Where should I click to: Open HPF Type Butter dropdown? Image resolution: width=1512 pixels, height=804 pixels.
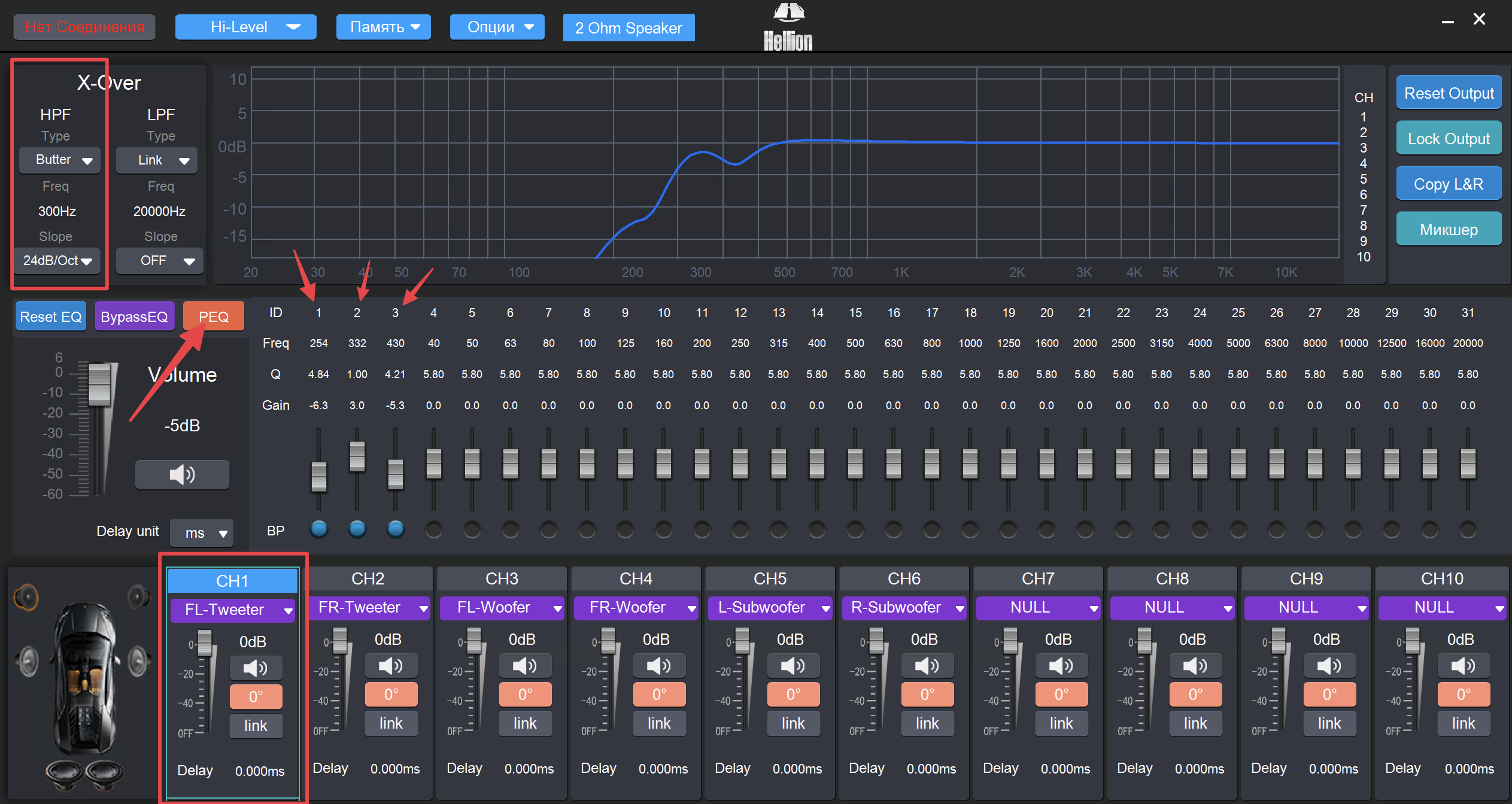click(x=60, y=160)
